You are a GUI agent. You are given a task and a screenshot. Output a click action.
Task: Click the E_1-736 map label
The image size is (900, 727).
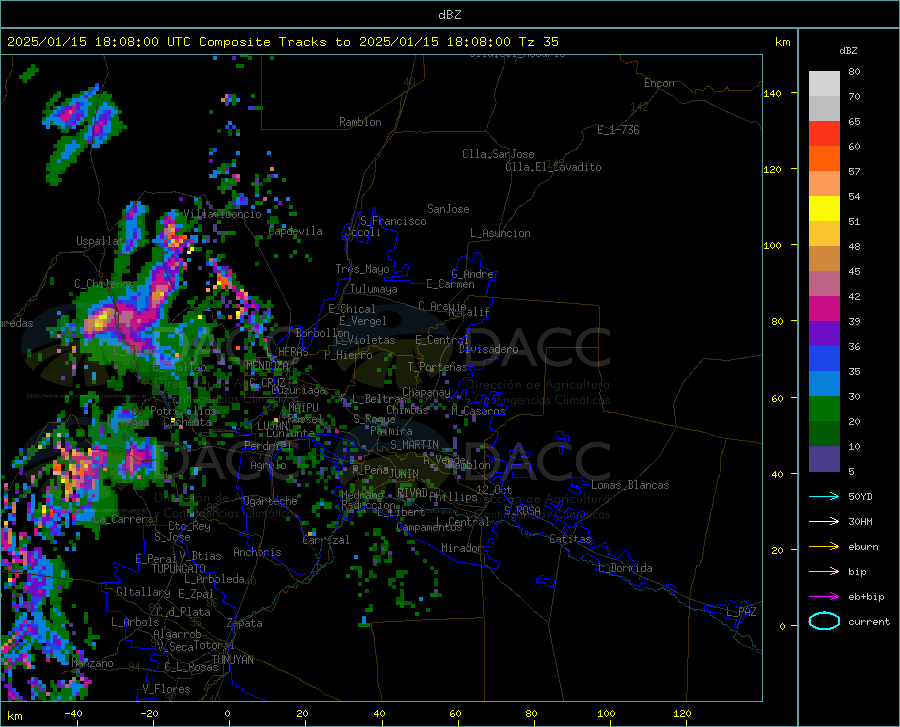(618, 130)
